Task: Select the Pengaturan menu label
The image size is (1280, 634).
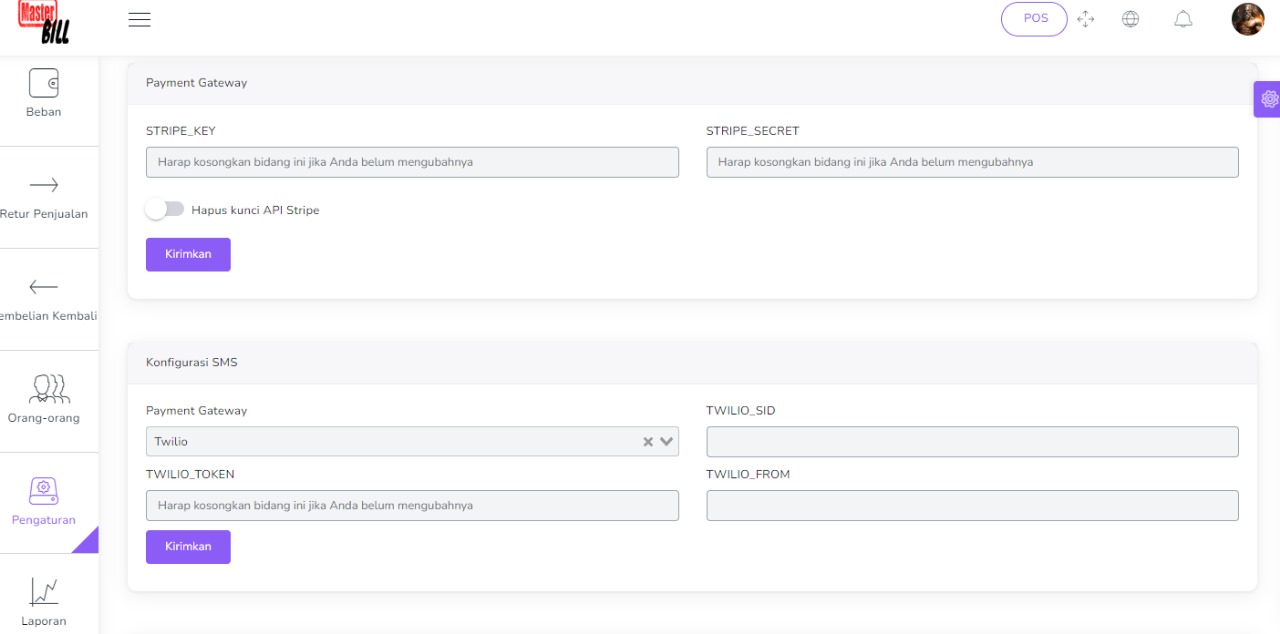Action: pos(44,520)
